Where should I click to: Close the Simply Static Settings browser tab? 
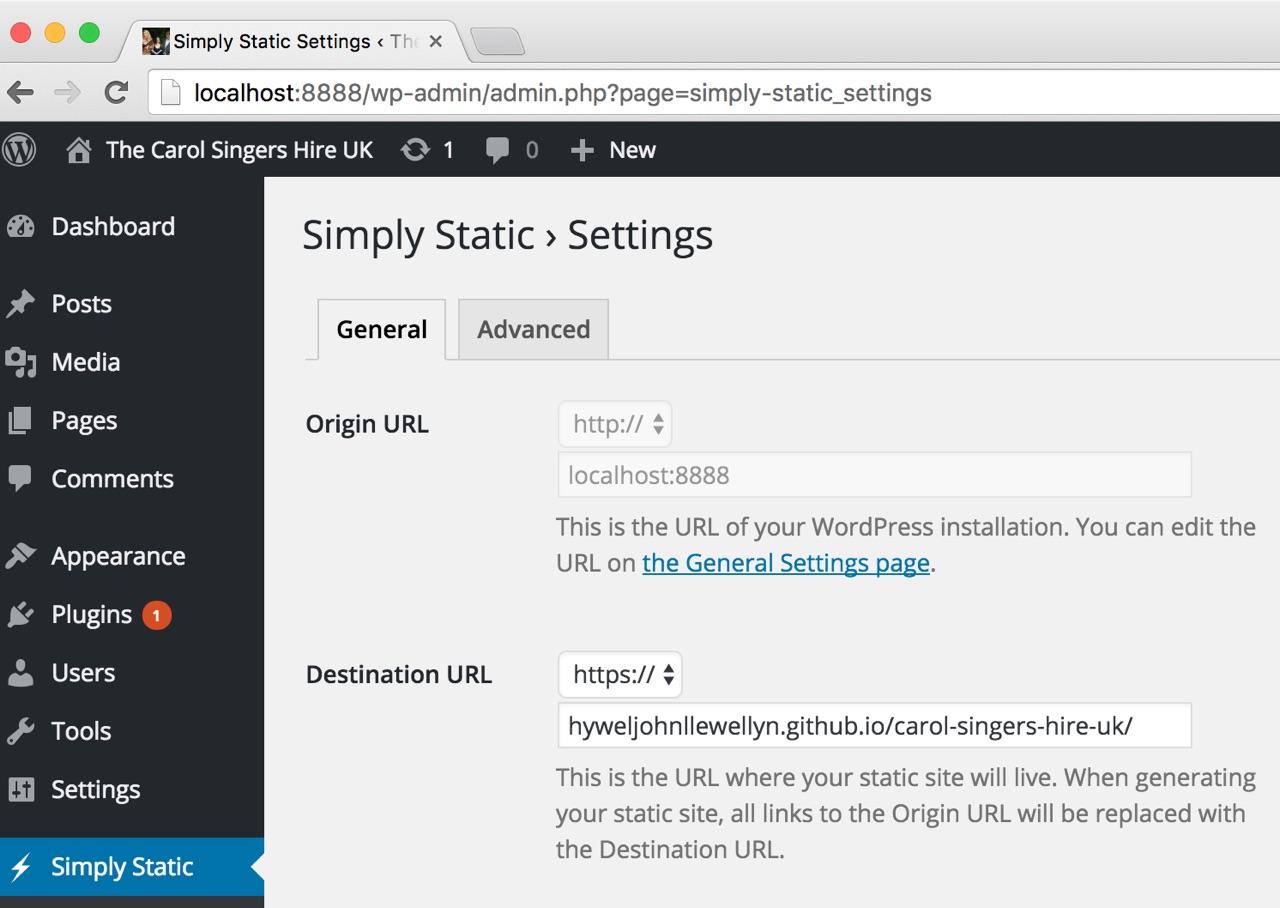point(435,42)
